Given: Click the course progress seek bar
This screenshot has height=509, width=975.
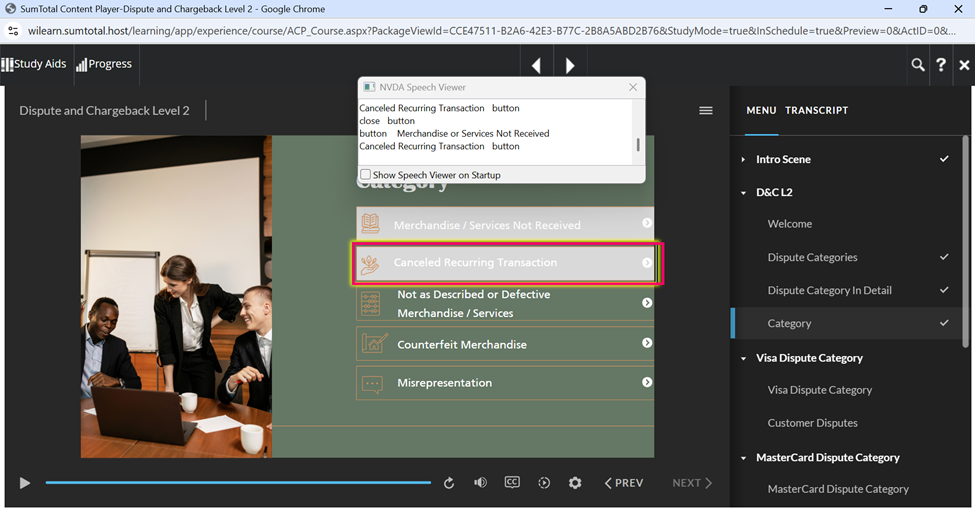Looking at the screenshot, I should click(238, 483).
